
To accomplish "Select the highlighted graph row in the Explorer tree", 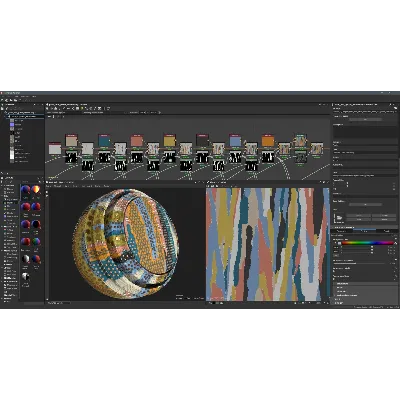I will tap(24, 117).
